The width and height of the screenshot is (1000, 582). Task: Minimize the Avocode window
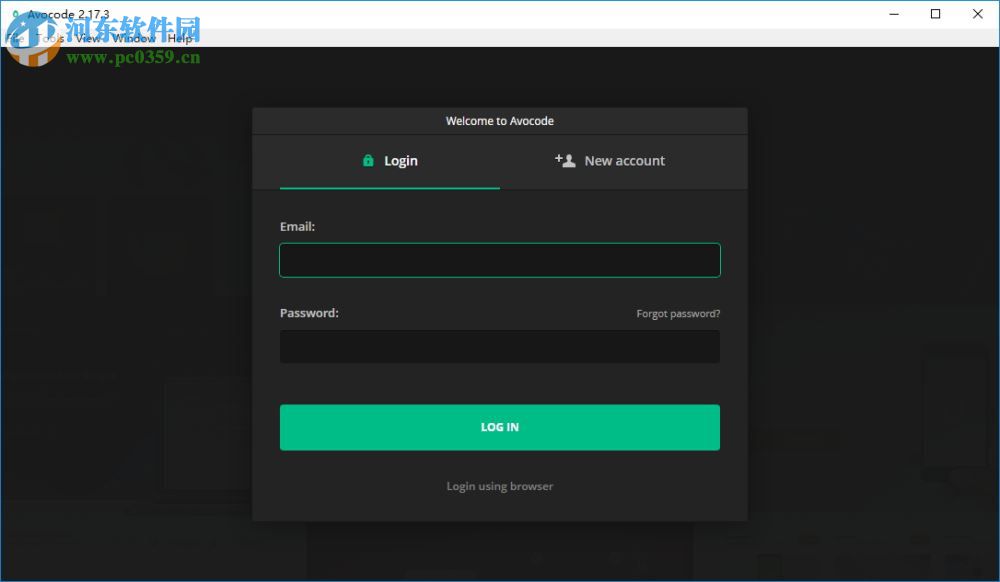893,14
